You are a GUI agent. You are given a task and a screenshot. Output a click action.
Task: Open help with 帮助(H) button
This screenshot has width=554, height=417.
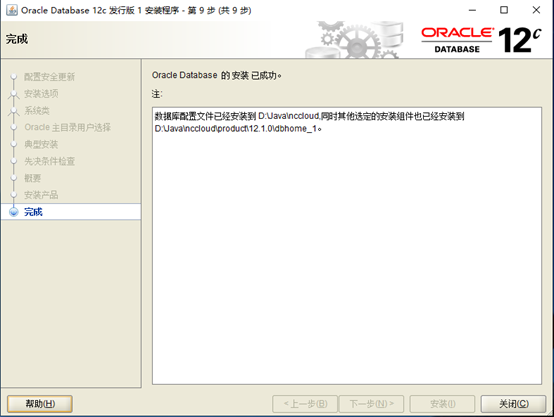40,404
